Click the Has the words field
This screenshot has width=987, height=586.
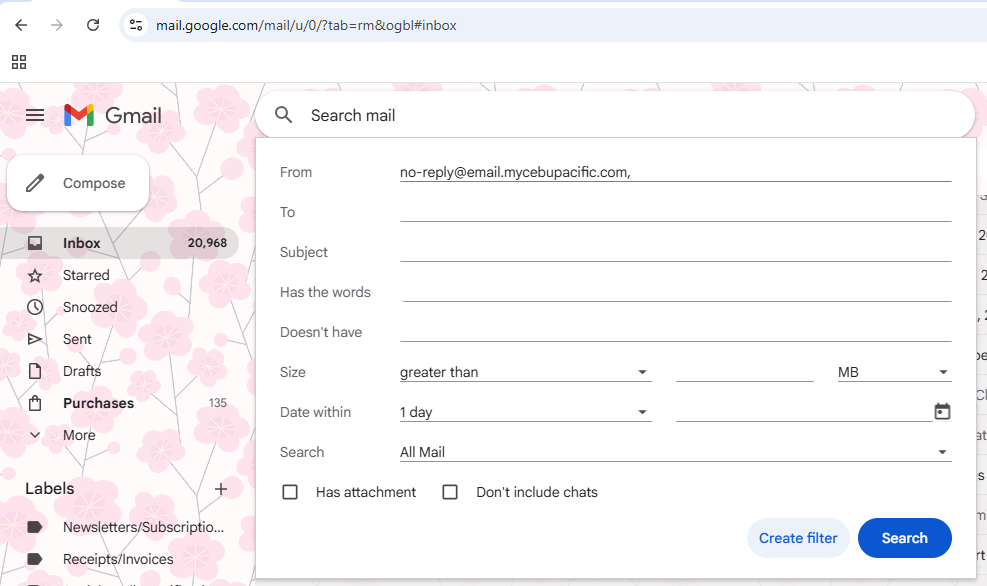tap(675, 292)
